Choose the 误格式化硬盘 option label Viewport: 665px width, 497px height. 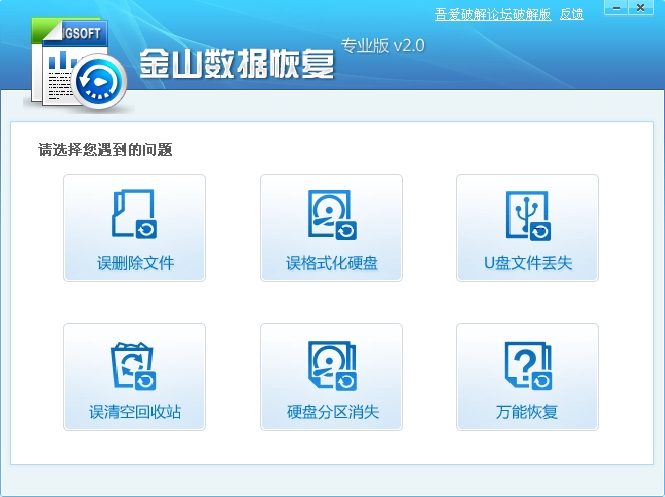pyautogui.click(x=331, y=264)
